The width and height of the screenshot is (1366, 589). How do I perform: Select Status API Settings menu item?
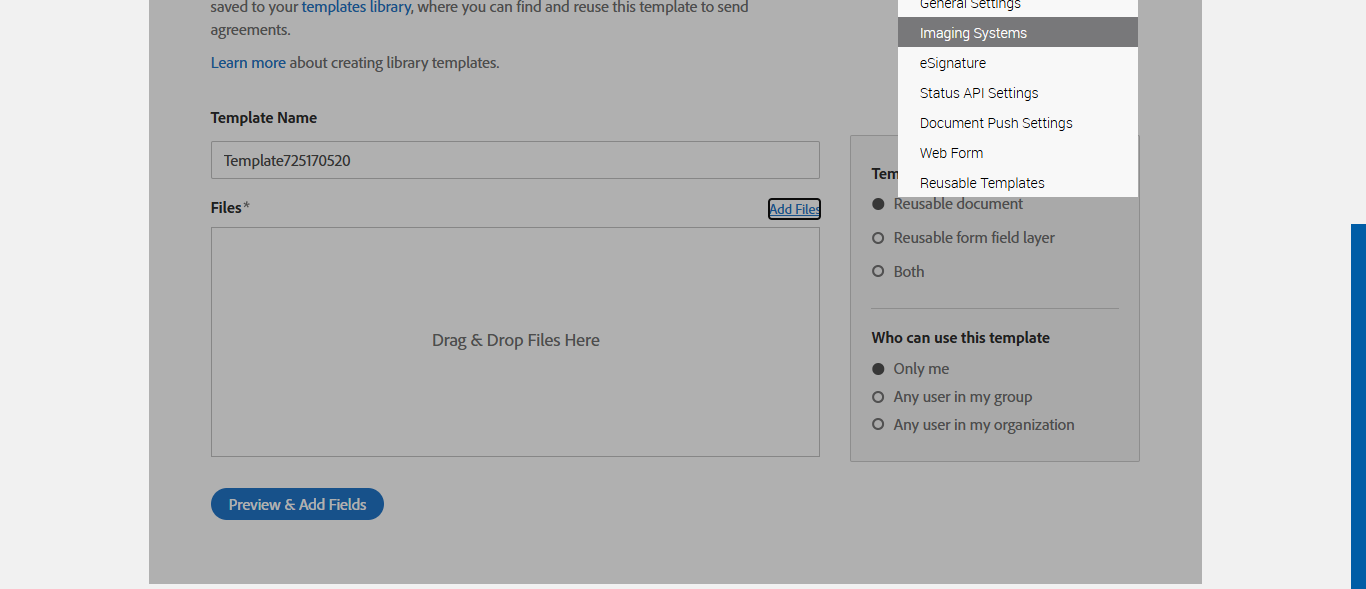tap(979, 93)
